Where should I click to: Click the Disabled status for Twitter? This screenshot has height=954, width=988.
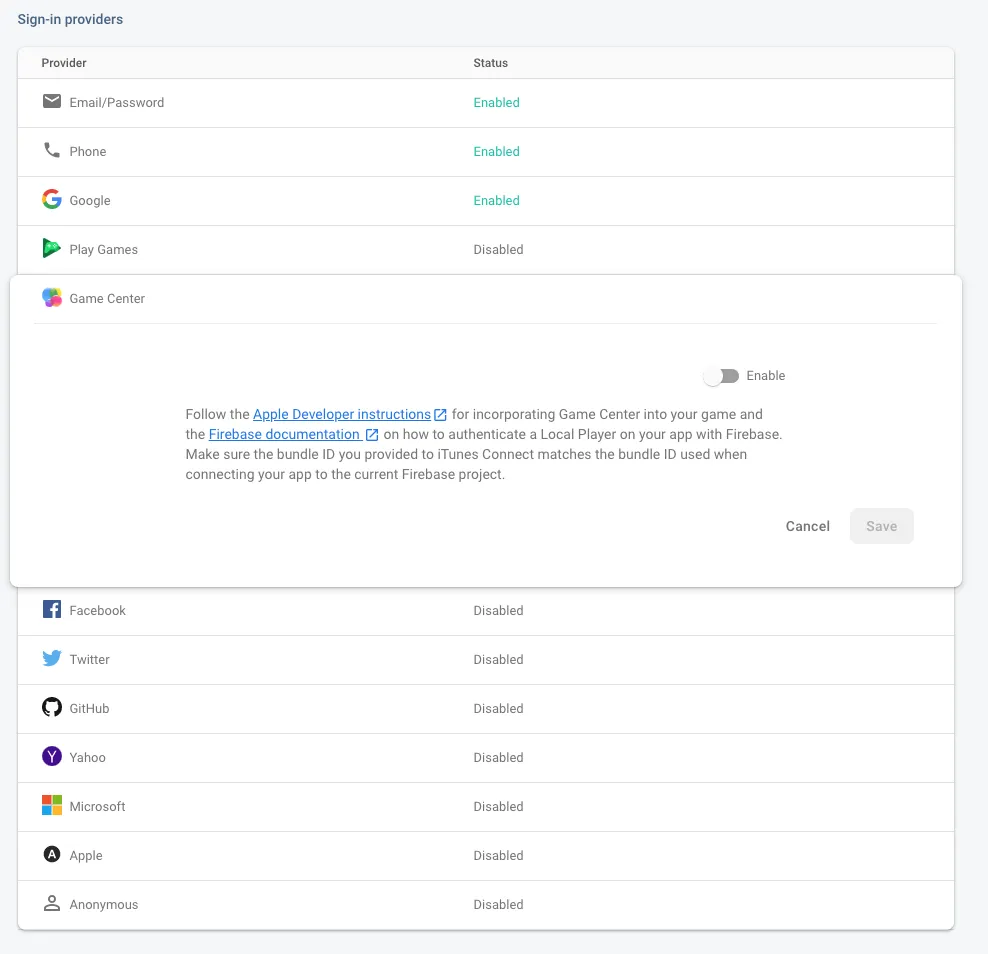point(498,659)
